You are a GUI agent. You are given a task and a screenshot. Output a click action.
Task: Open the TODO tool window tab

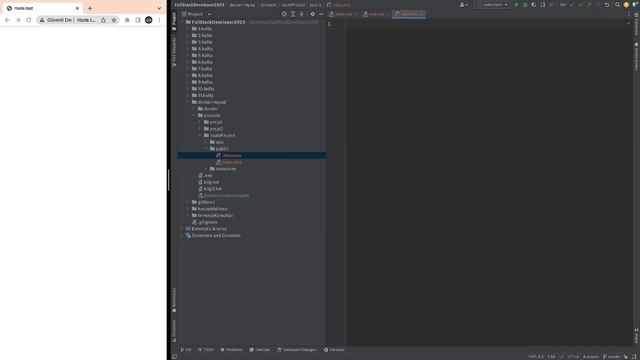pyautogui.click(x=206, y=350)
